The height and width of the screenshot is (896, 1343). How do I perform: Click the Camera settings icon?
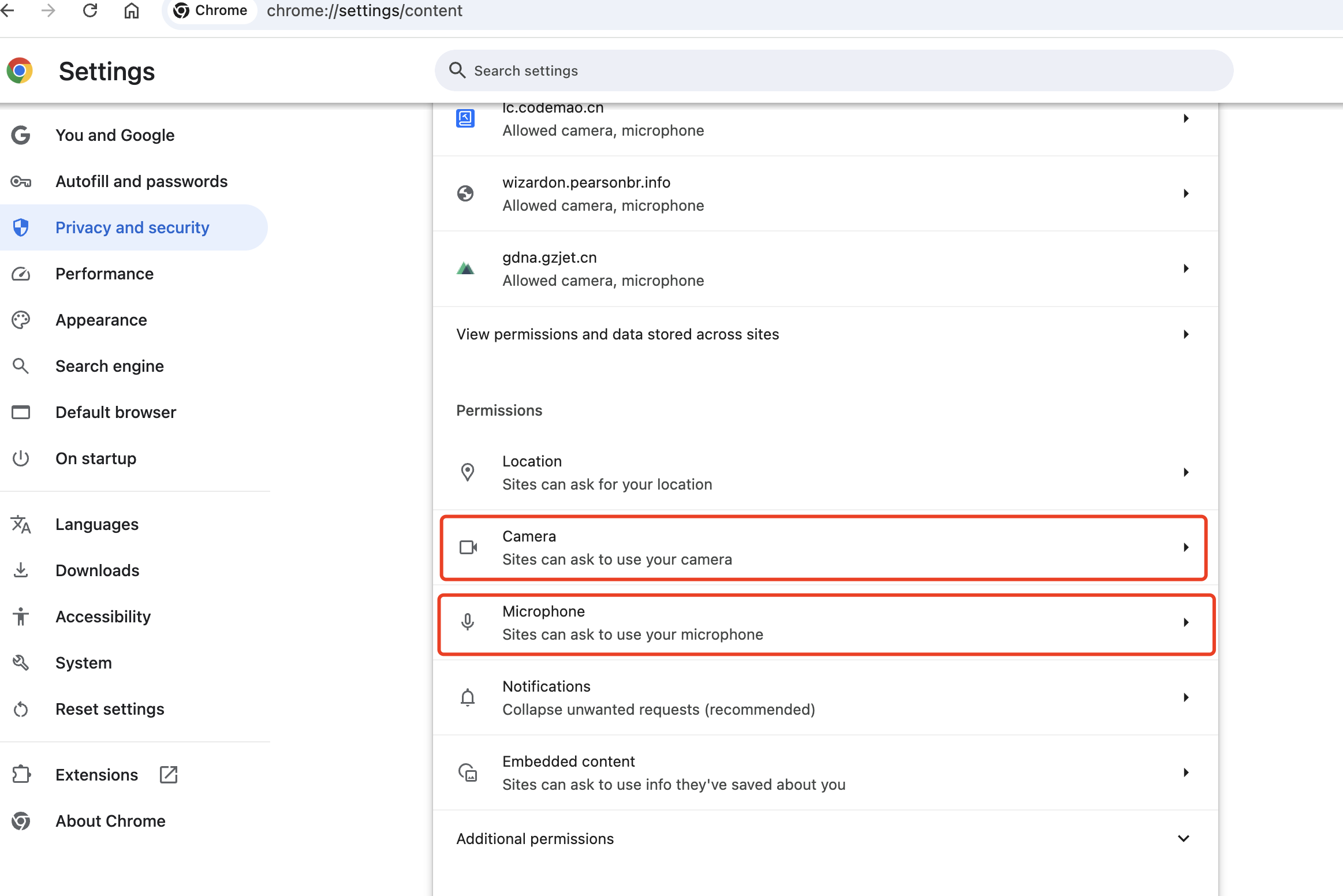pos(467,547)
